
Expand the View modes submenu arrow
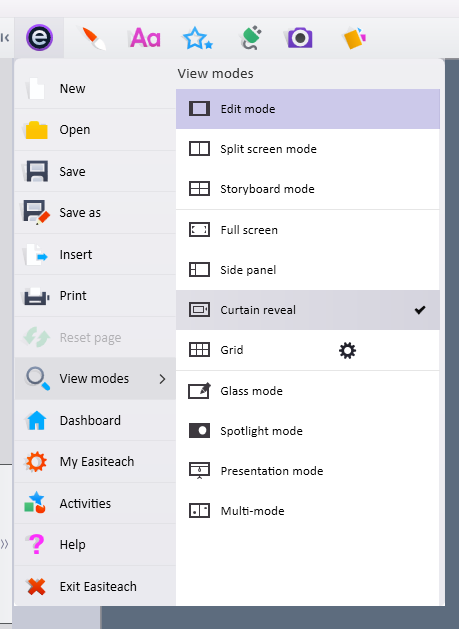(162, 379)
